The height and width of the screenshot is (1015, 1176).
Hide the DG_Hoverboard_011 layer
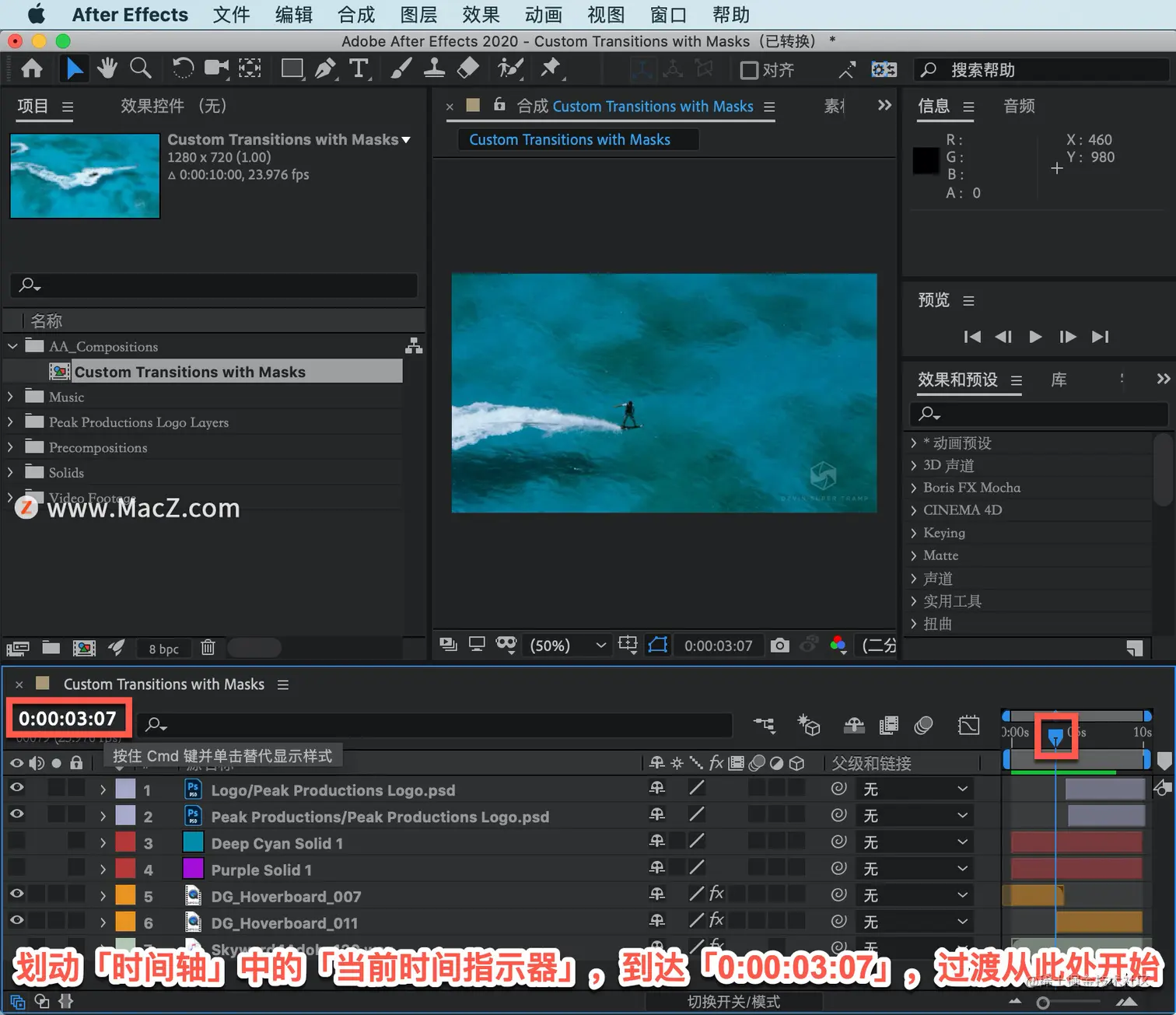tap(16, 920)
